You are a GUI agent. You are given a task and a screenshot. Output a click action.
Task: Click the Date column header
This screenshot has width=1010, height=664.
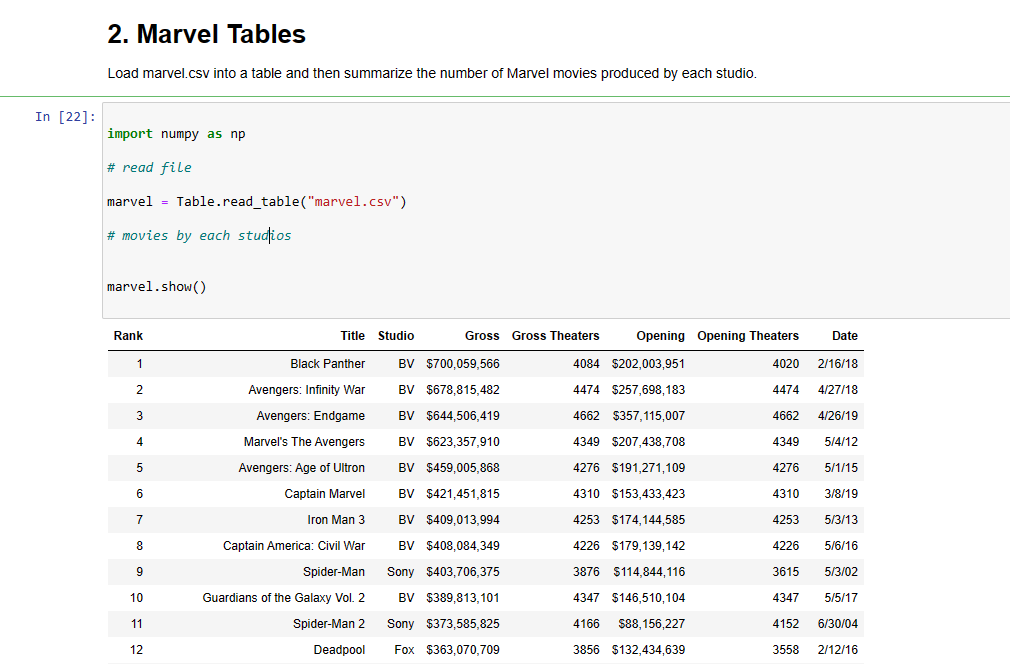[x=844, y=336]
